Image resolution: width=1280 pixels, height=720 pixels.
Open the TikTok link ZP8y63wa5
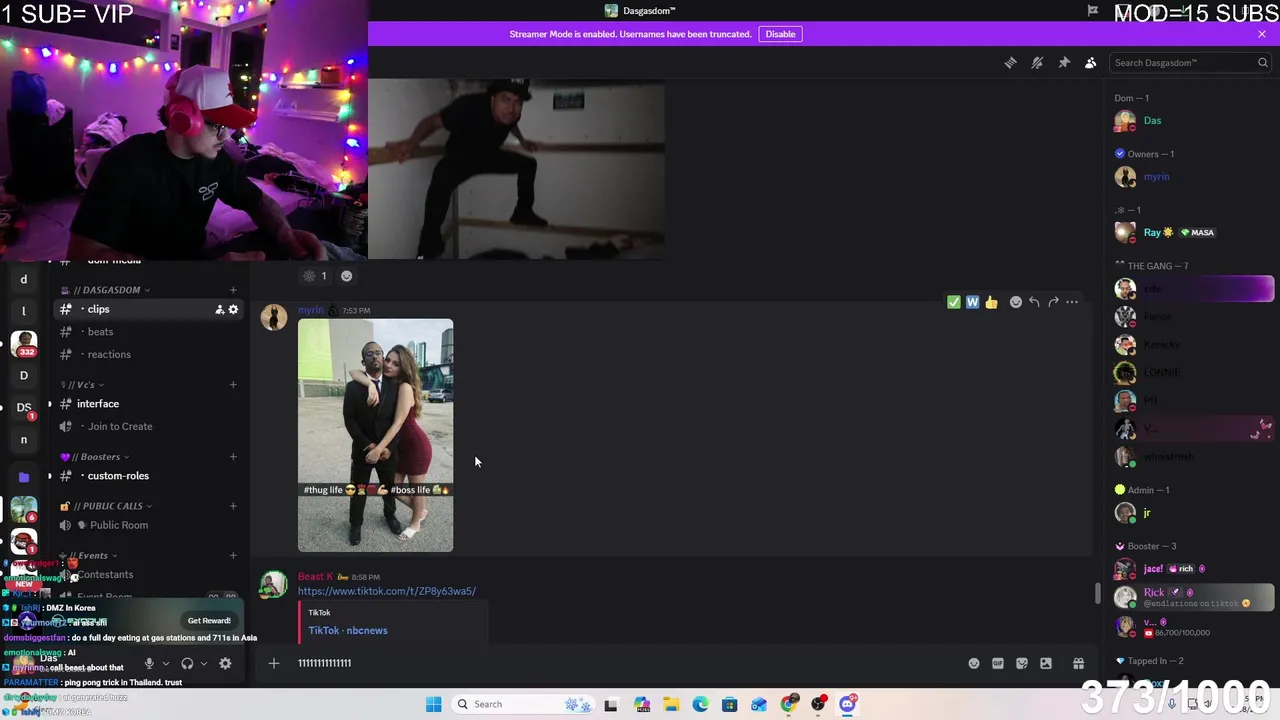click(x=387, y=591)
